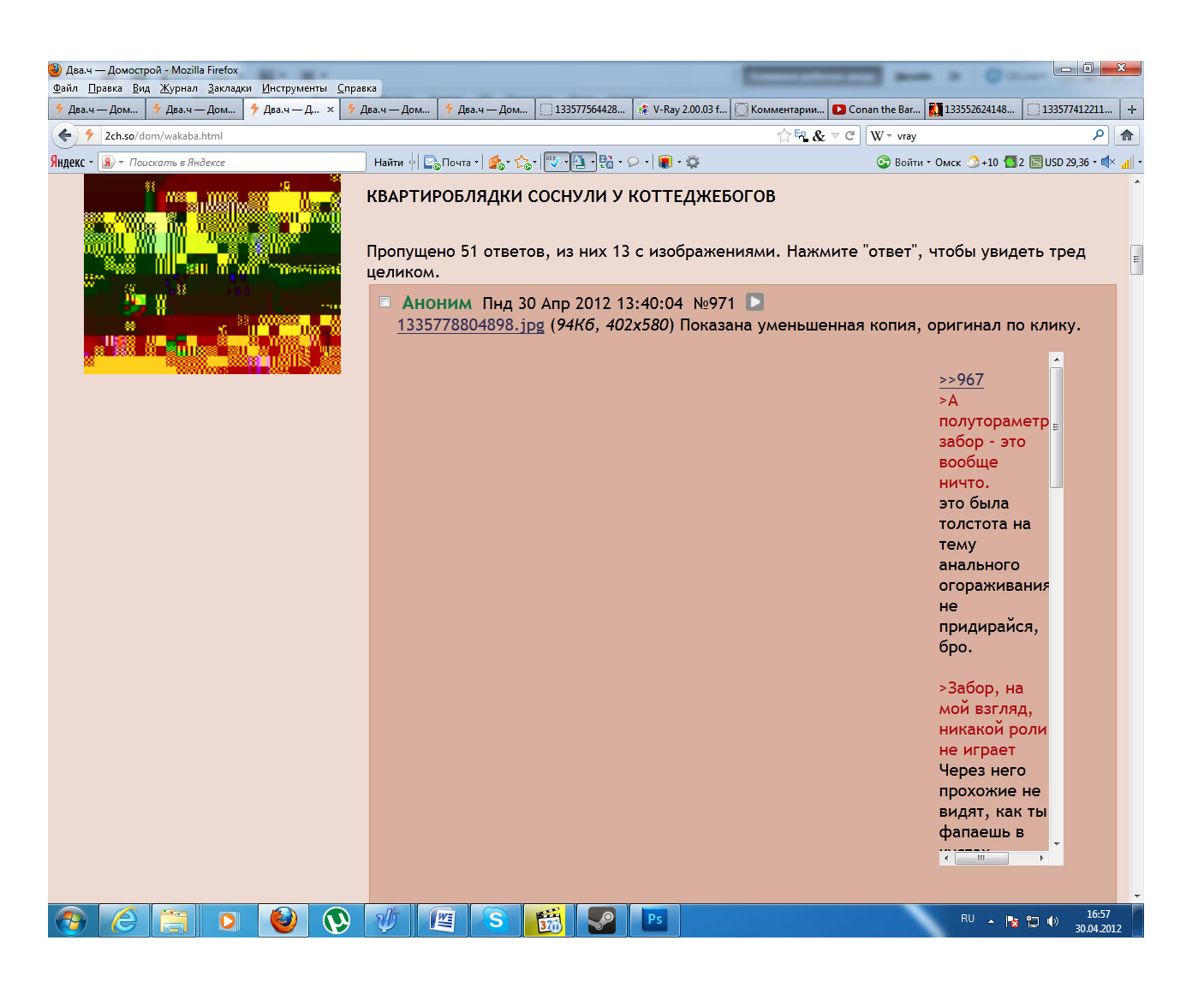Open a new tab with plus button
This screenshot has width=1204, height=994.
pyautogui.click(x=1131, y=110)
